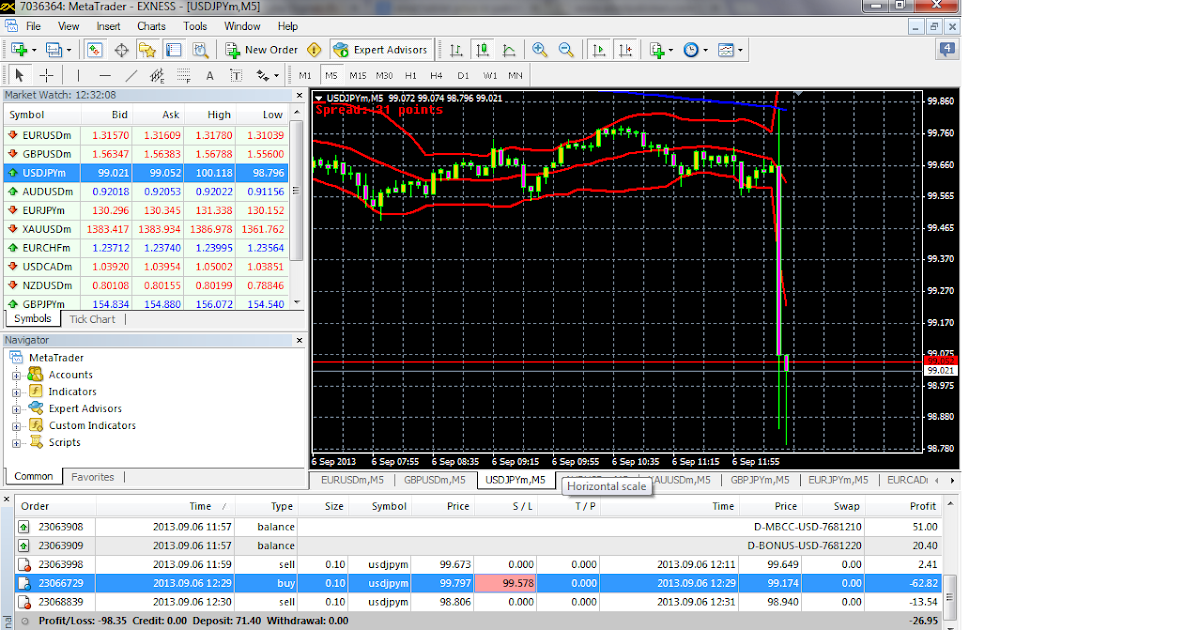Screen dimensions: 1200x630
Task: Expand the Custom Indicators tree node
Action: (x=16, y=426)
